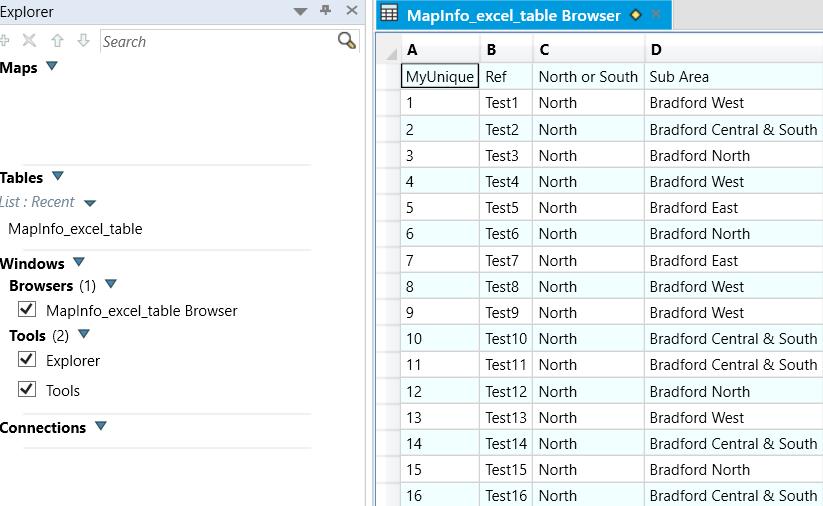Pin the Explorer panel with pushpin icon

pyautogui.click(x=325, y=11)
